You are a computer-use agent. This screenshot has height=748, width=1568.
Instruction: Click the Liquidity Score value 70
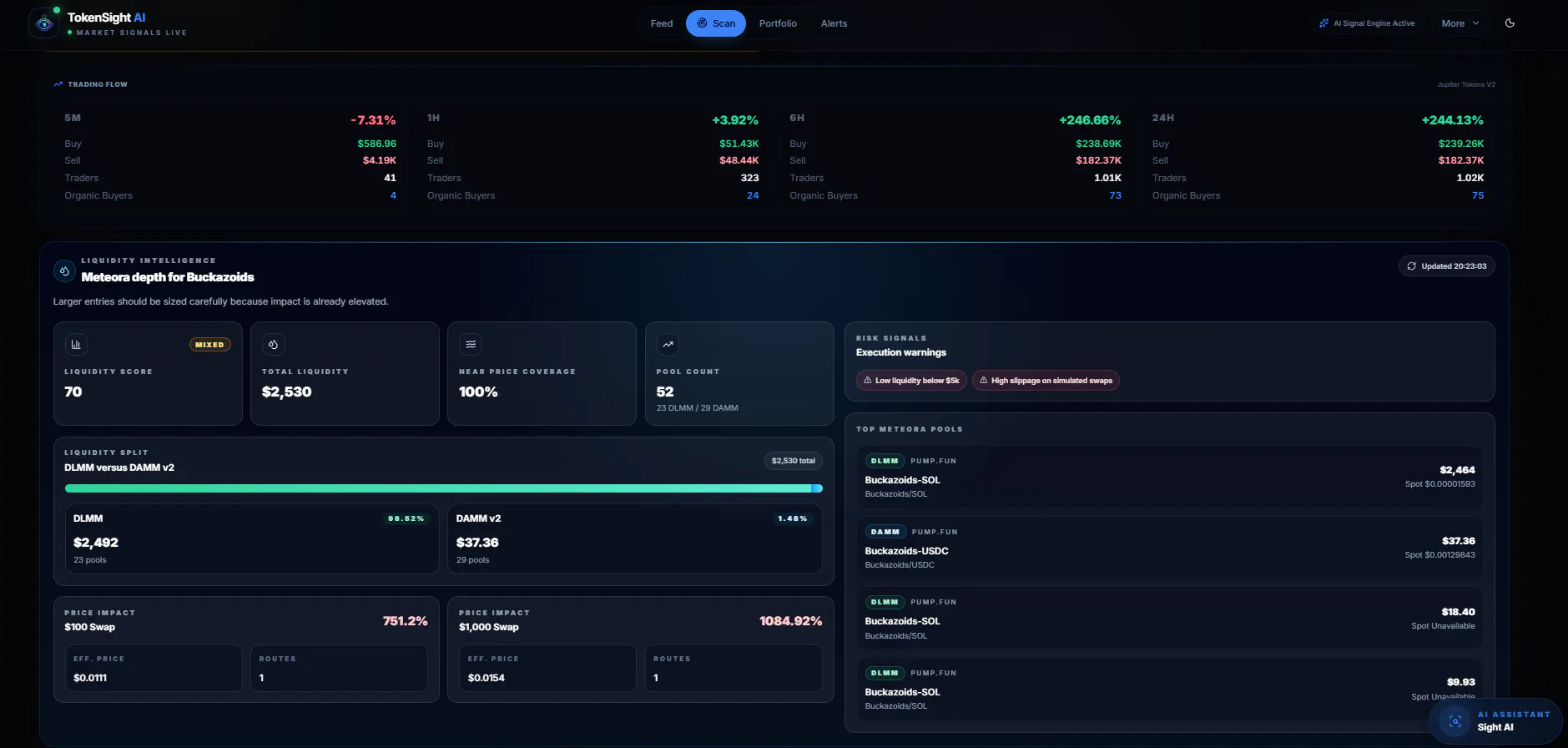[73, 392]
